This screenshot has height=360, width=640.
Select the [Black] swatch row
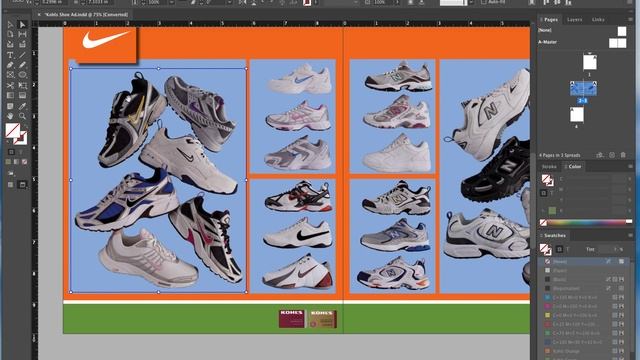584,280
